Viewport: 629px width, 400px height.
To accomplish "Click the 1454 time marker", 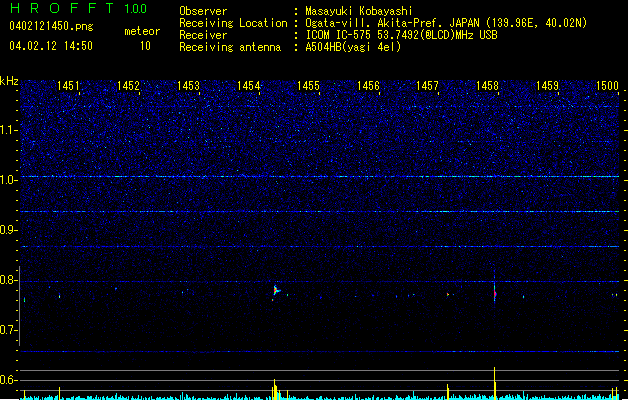I will (x=248, y=86).
